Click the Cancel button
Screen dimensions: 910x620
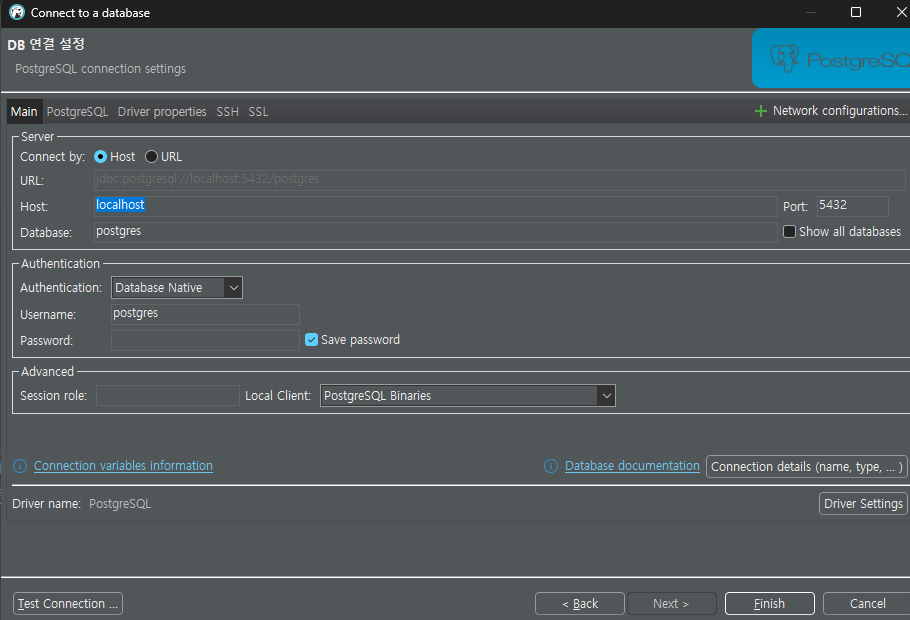pyautogui.click(x=867, y=604)
